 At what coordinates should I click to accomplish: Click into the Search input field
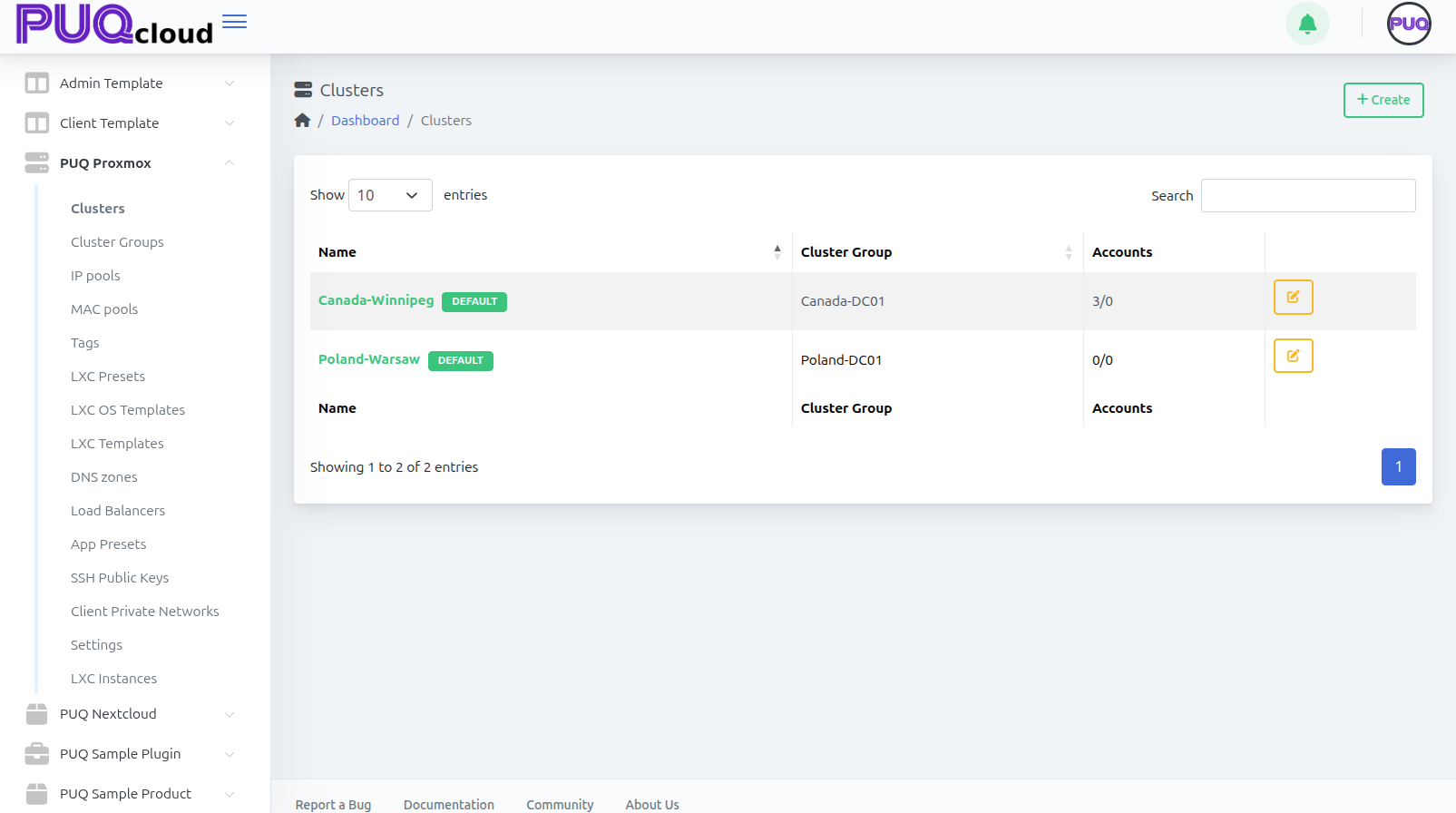pos(1307,196)
